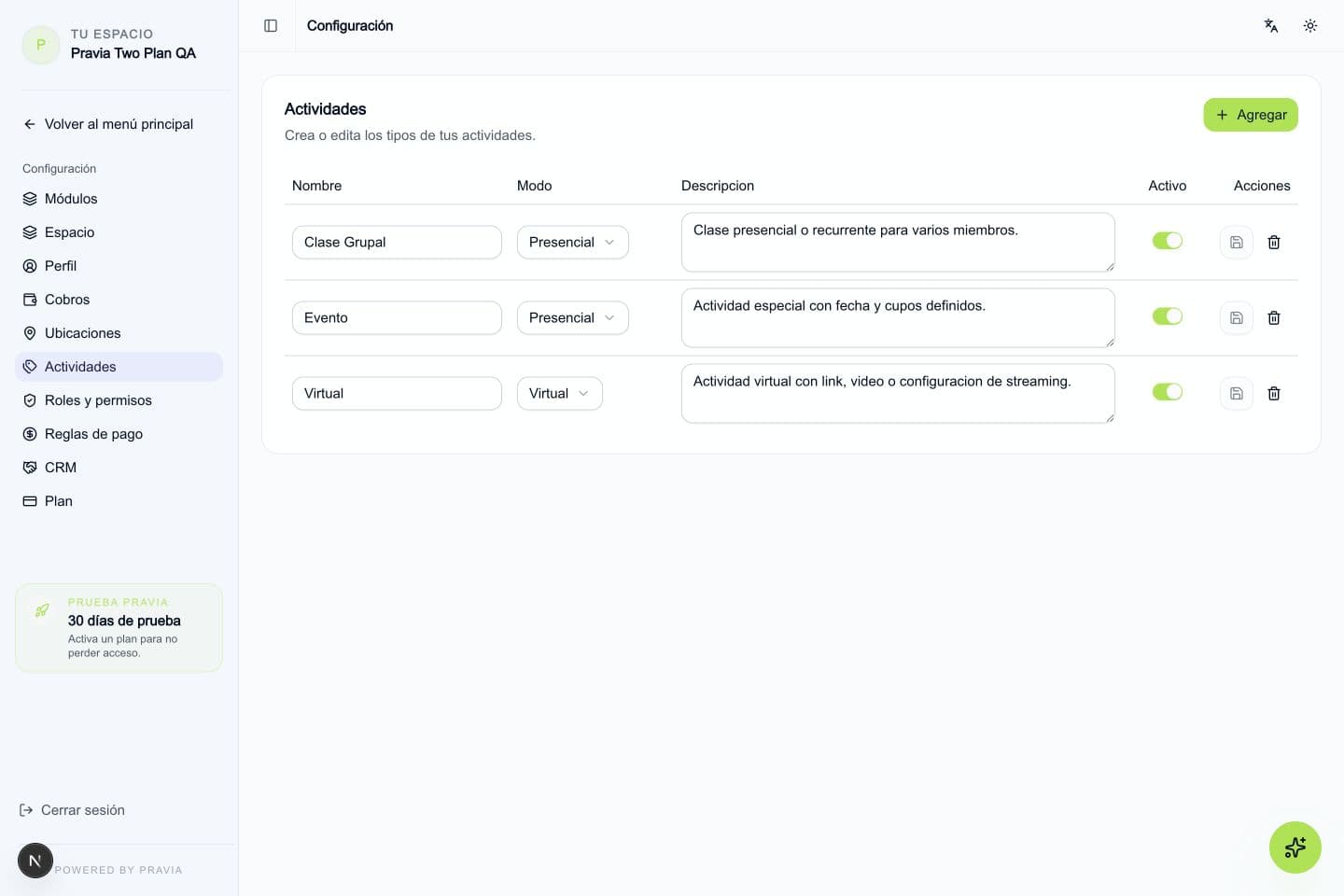Switch theme with the sun icon
Screen dimensions: 1344x896
(1310, 26)
